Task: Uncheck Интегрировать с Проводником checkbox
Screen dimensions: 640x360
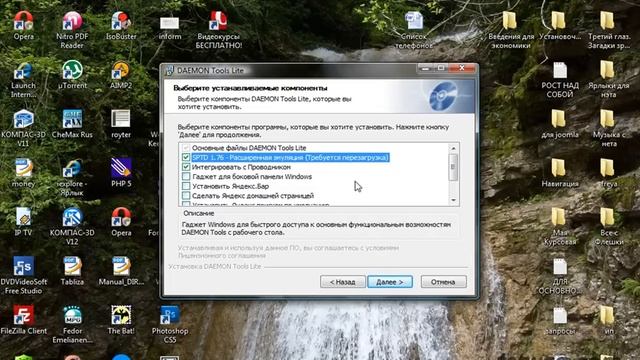Action: (x=186, y=167)
